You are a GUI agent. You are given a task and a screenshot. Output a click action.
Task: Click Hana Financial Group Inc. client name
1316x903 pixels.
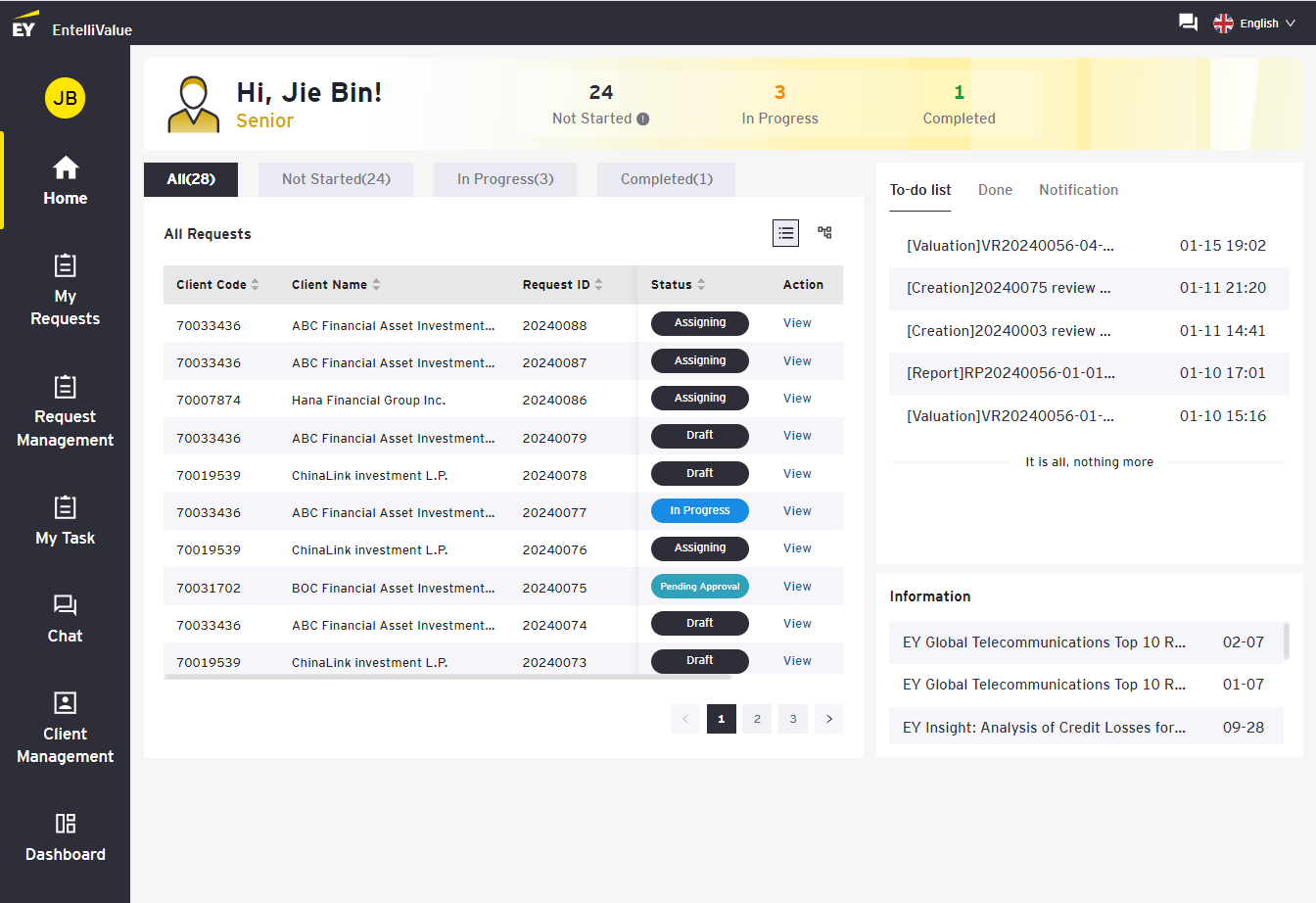[x=368, y=401]
